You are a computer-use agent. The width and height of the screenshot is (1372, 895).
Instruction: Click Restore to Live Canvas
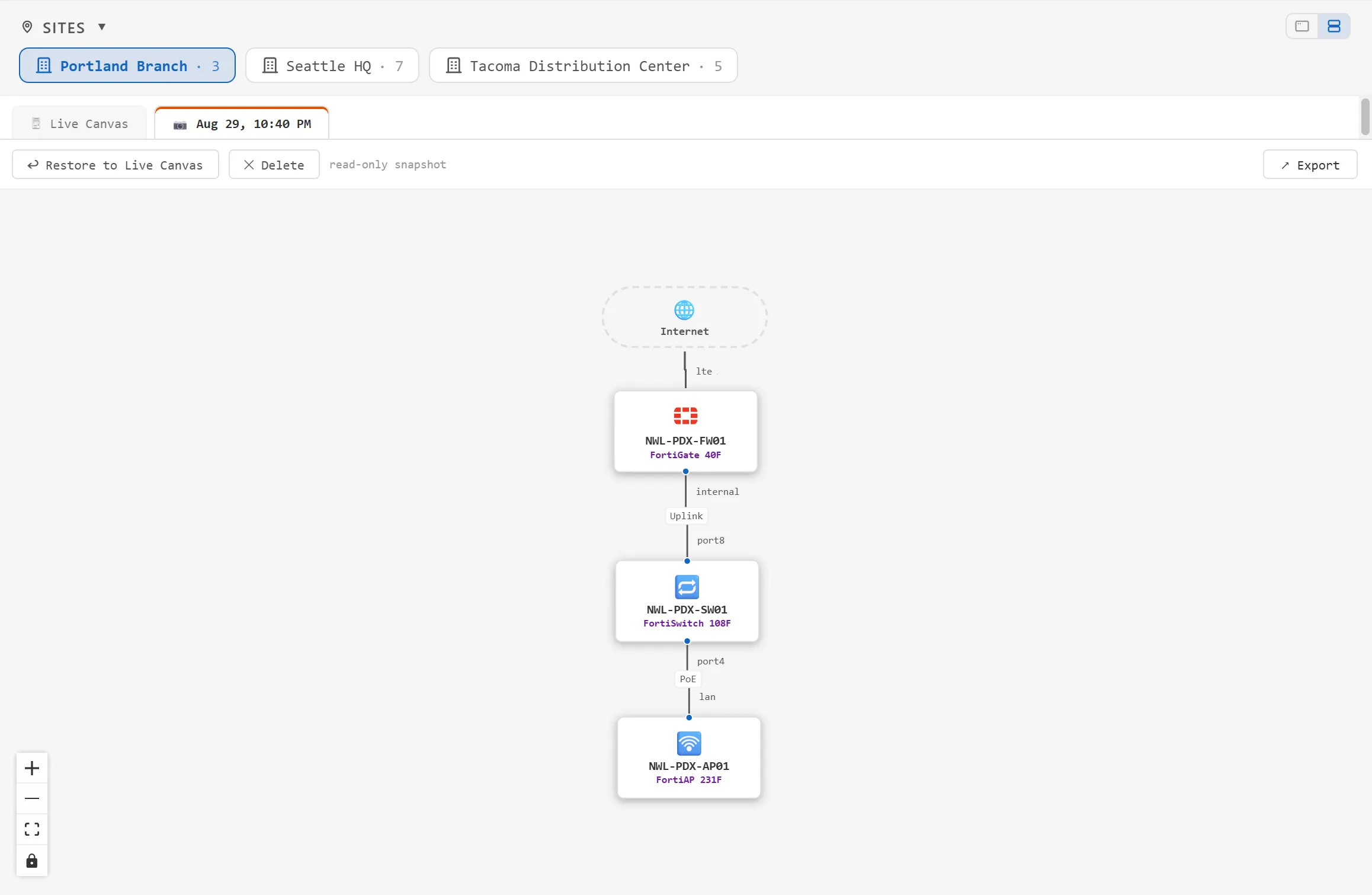point(116,165)
